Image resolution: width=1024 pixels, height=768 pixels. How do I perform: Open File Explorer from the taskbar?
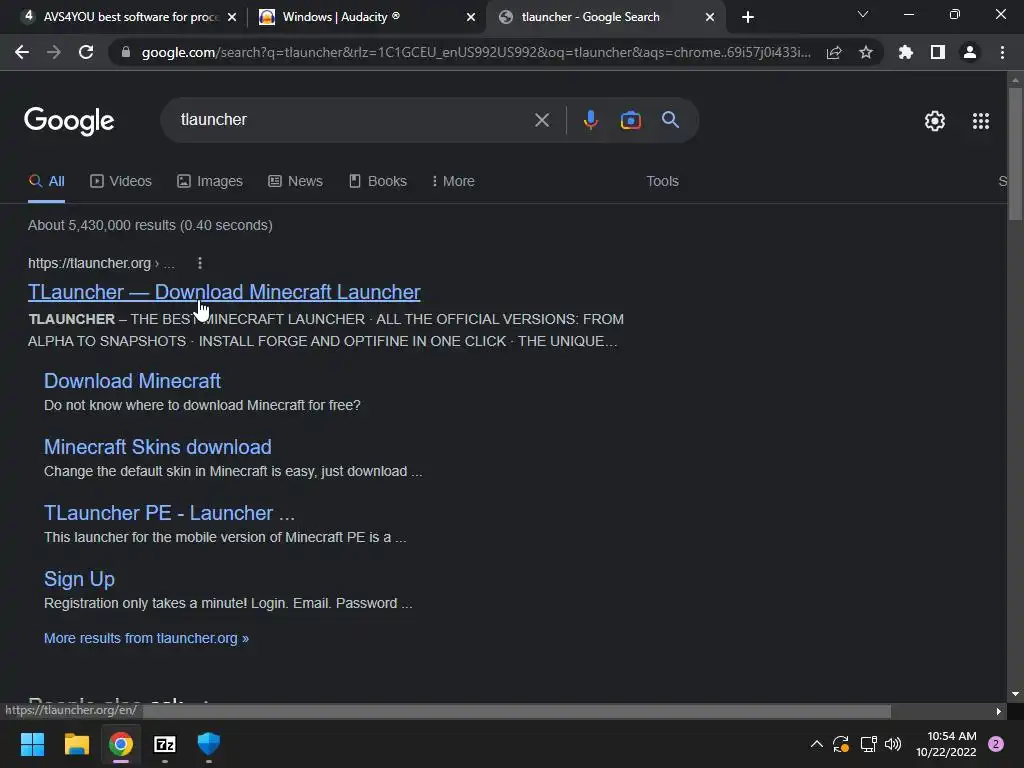click(76, 744)
